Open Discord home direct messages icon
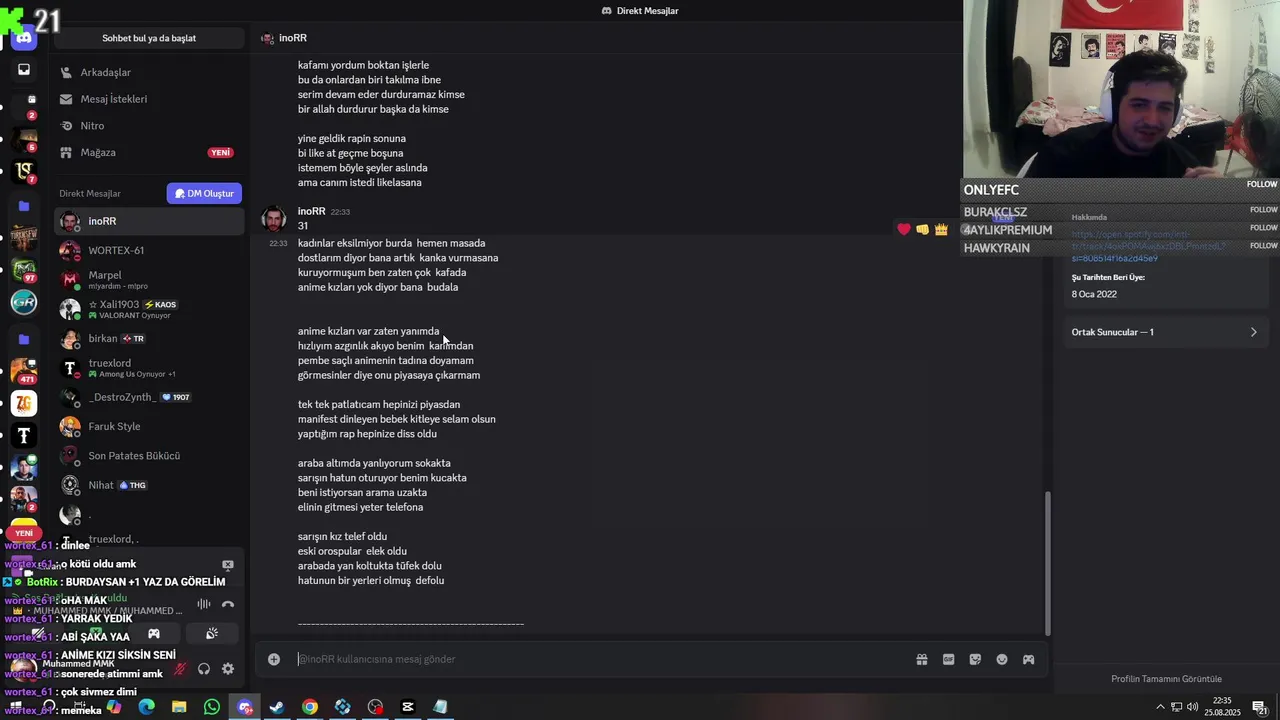Image resolution: width=1280 pixels, height=720 pixels. [x=24, y=38]
